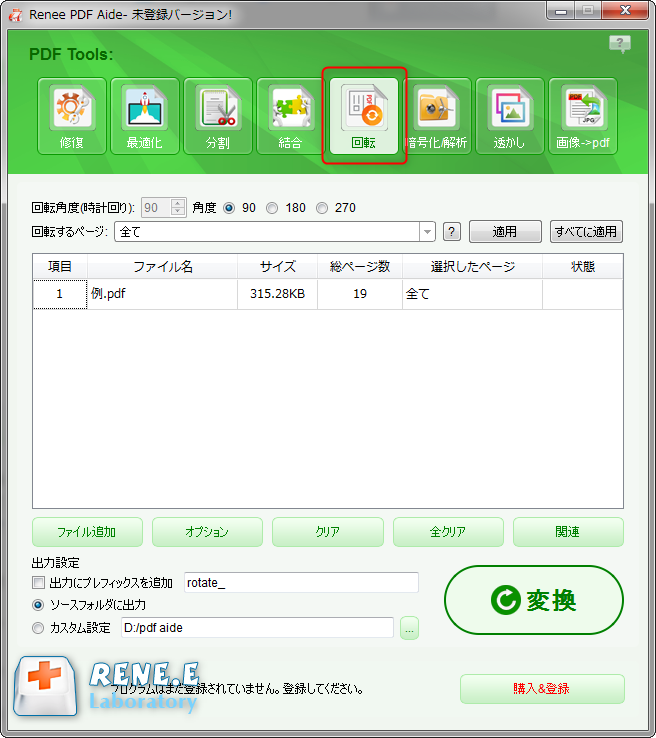This screenshot has width=656, height=738.
Task: Expand the 回転するページ dropdown
Action: click(x=428, y=232)
